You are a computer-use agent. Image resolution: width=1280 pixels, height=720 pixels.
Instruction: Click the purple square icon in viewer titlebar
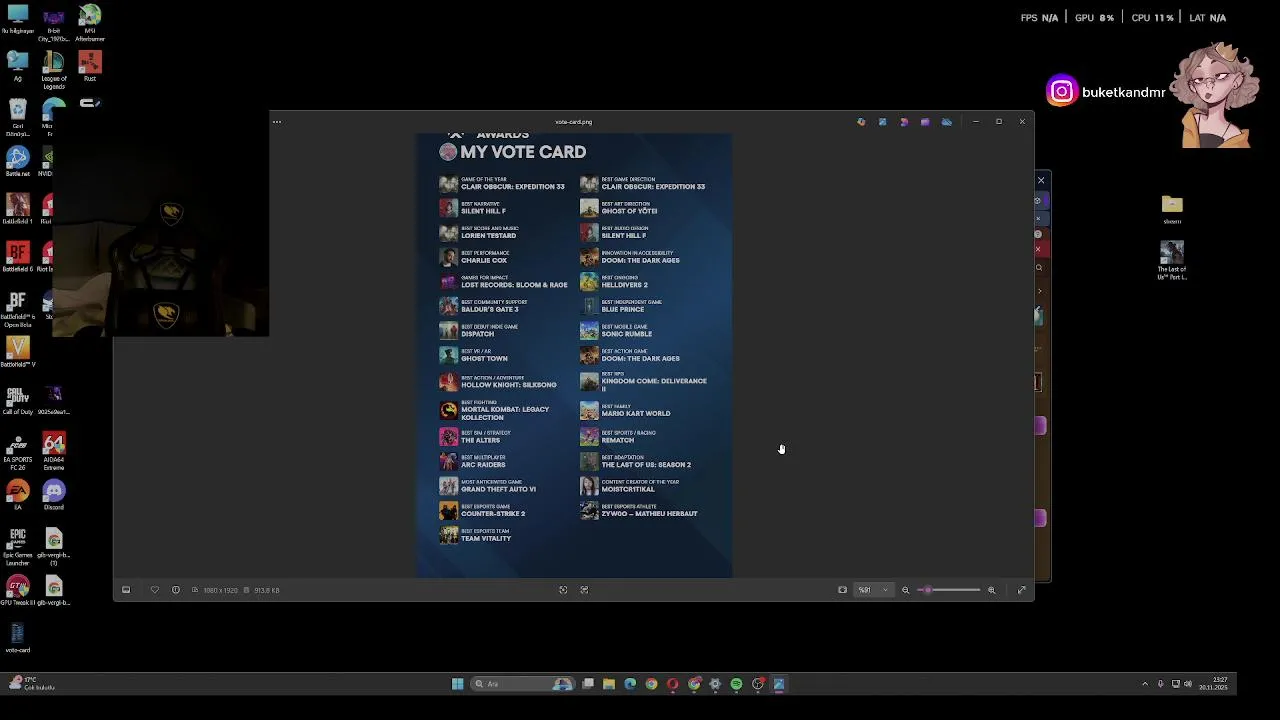[925, 122]
